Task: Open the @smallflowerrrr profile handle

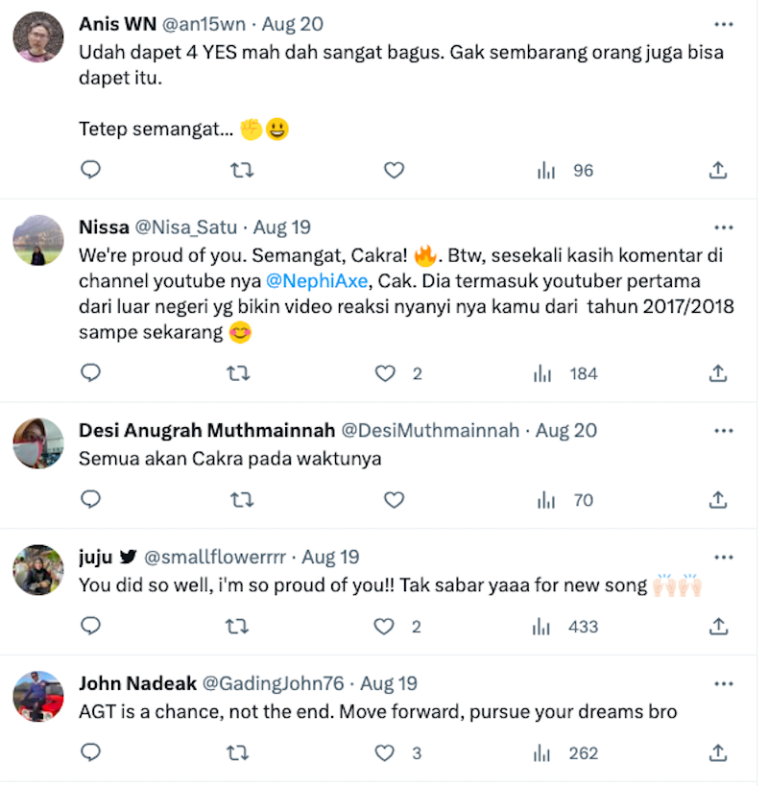Action: pos(215,557)
